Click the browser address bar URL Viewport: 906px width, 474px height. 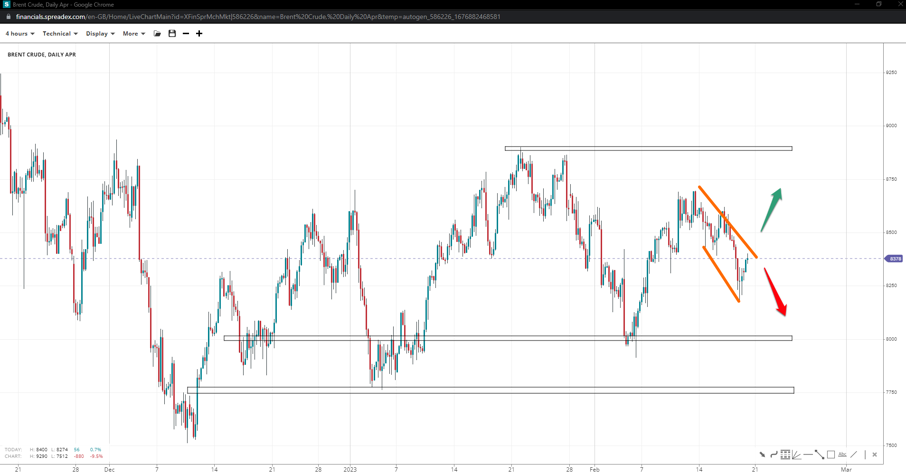(258, 17)
